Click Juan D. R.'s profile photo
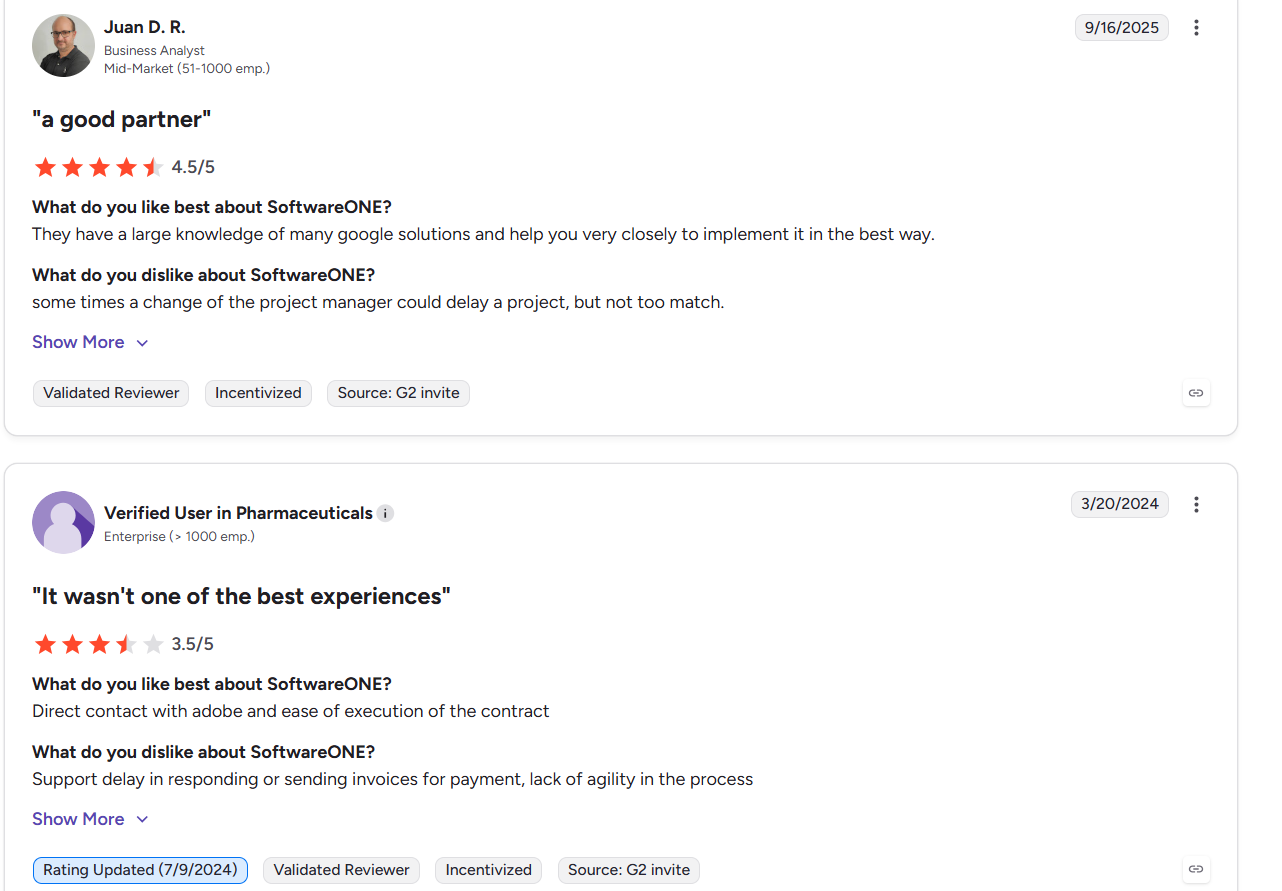This screenshot has width=1282, height=891. pos(63,45)
